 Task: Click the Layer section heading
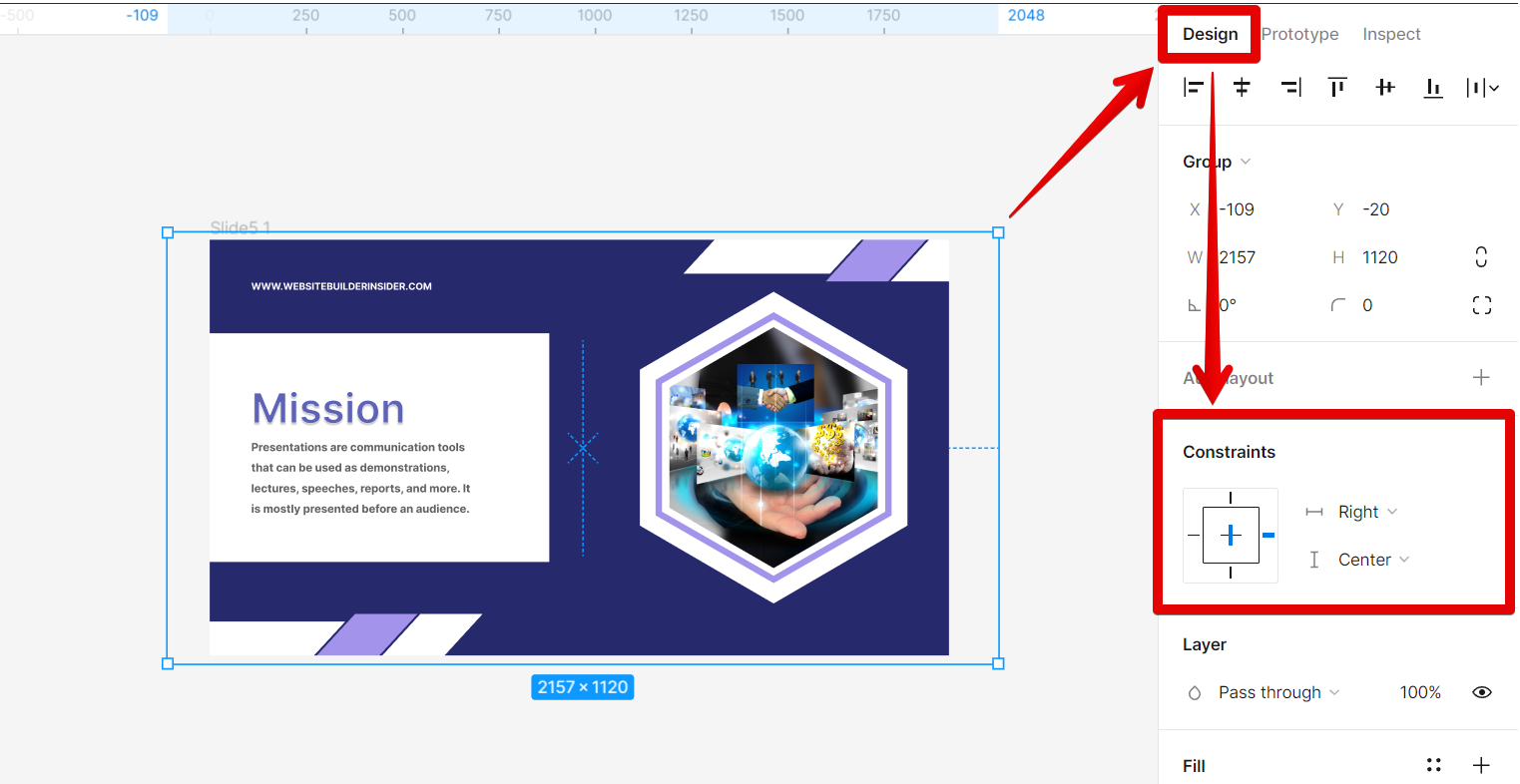tap(1205, 644)
